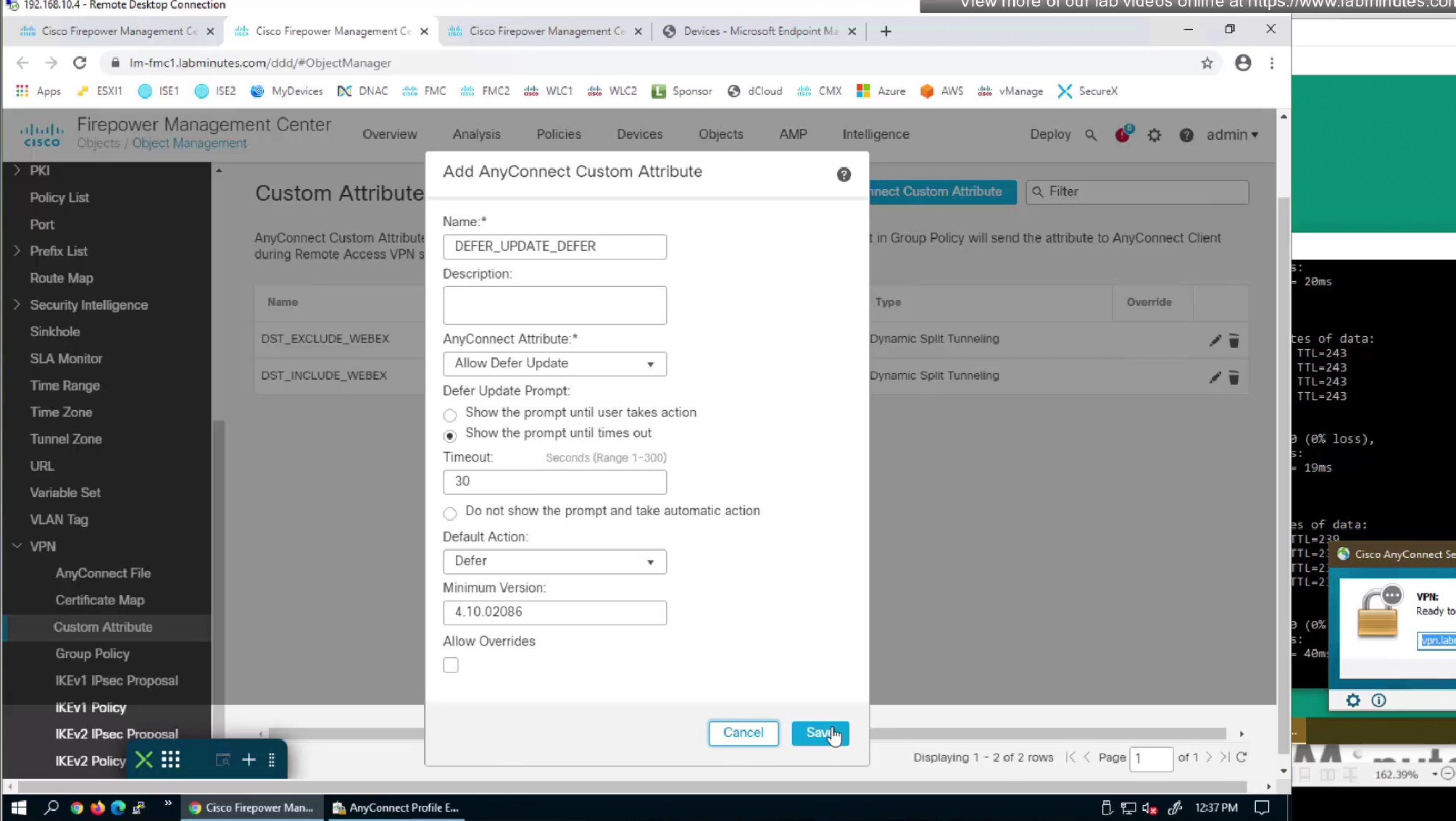Click the Save button
The image size is (1456, 821).
click(820, 733)
